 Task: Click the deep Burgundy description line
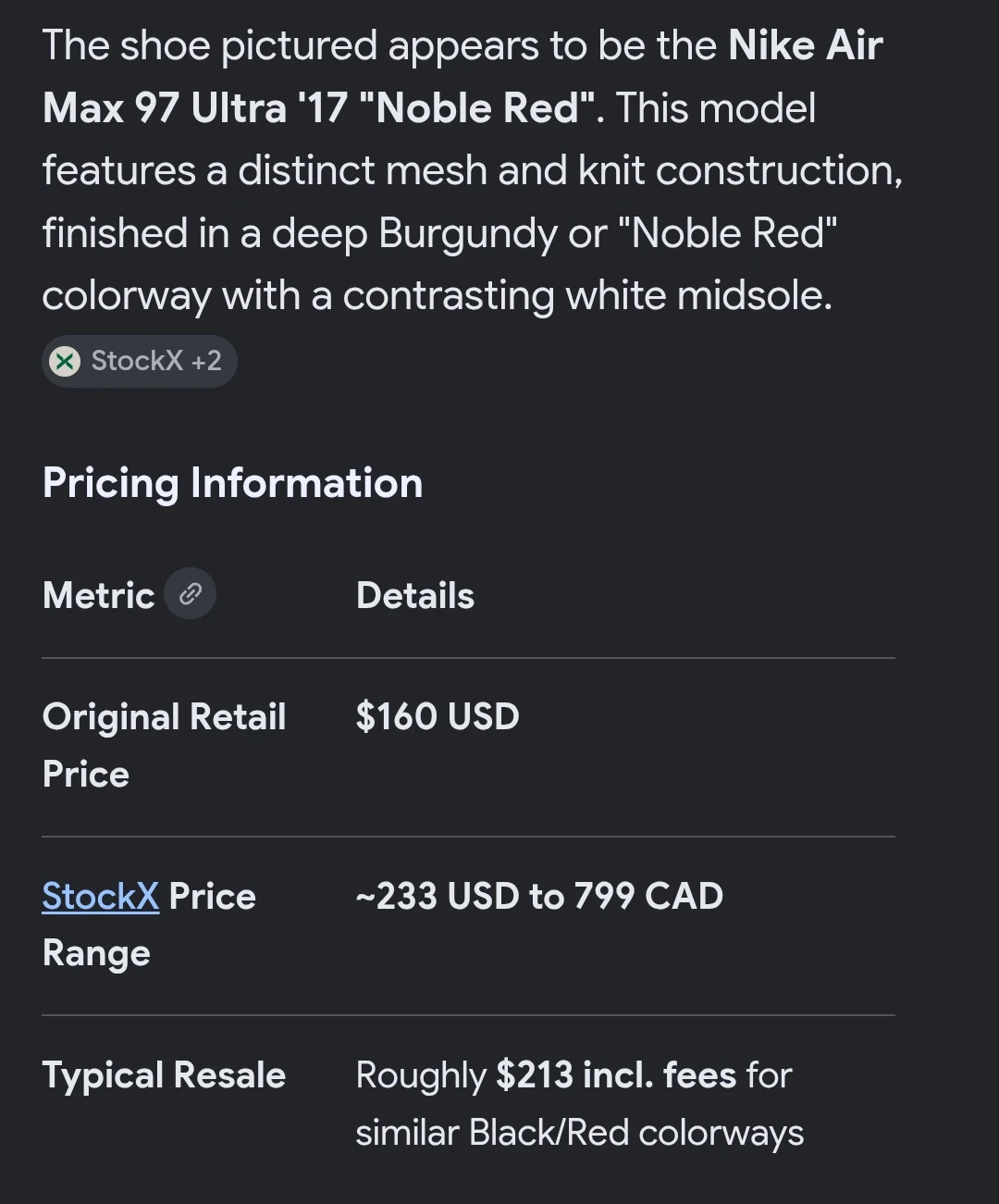[x=440, y=233]
